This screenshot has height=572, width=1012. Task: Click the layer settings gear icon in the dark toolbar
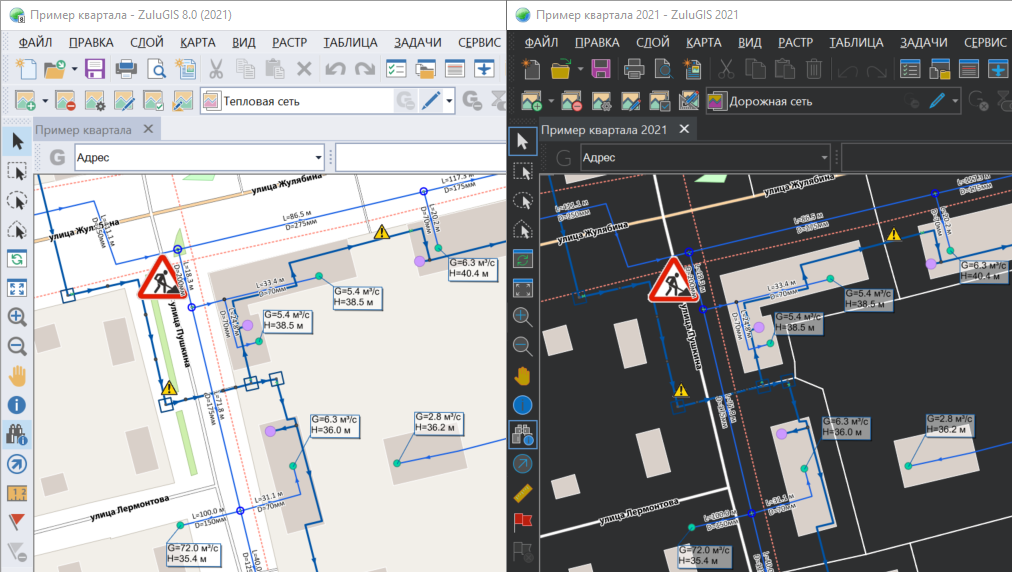(601, 101)
